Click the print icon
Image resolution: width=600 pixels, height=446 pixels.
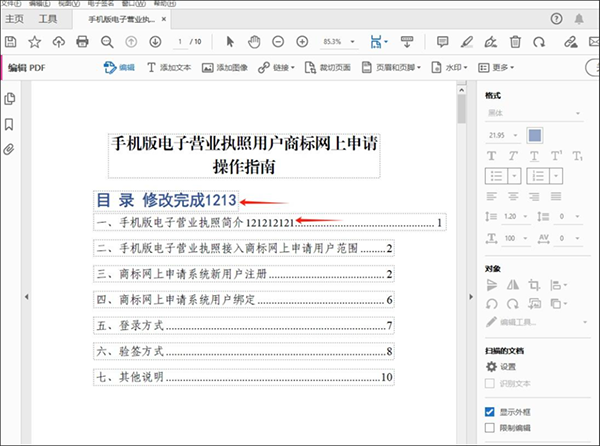[82, 41]
